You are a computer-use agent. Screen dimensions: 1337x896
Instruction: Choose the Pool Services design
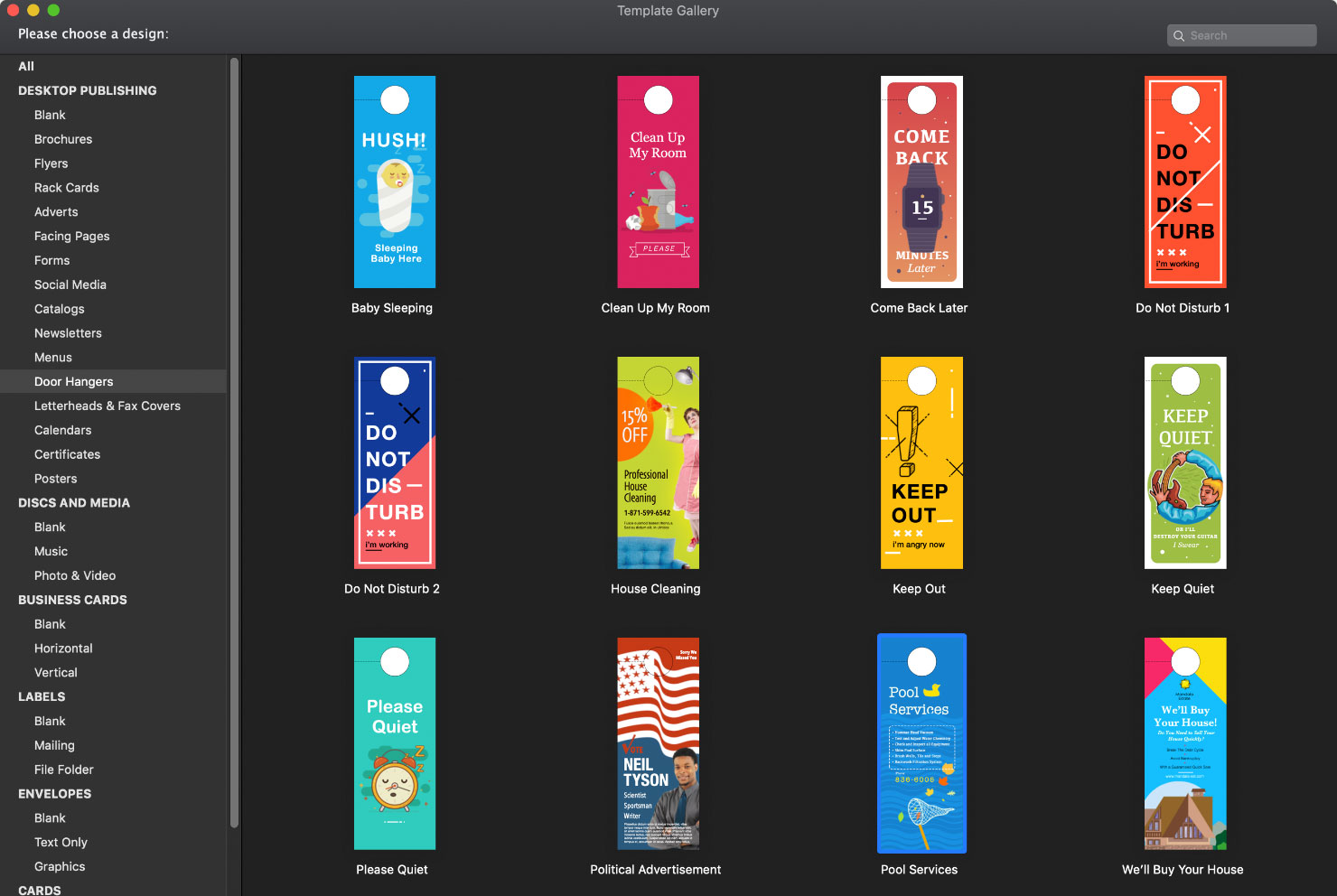(921, 742)
